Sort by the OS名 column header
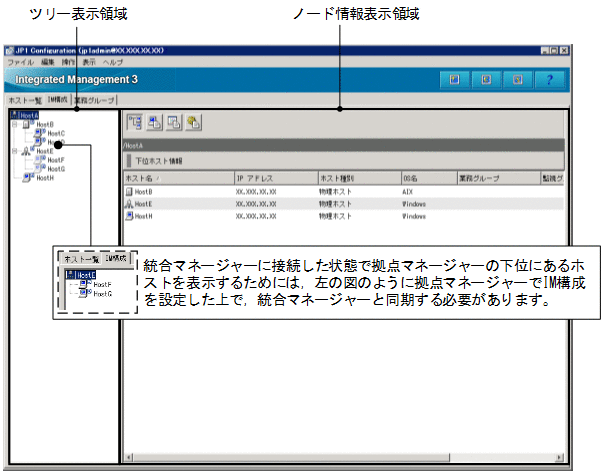Image resolution: width=603 pixels, height=475 pixels. tap(429, 178)
